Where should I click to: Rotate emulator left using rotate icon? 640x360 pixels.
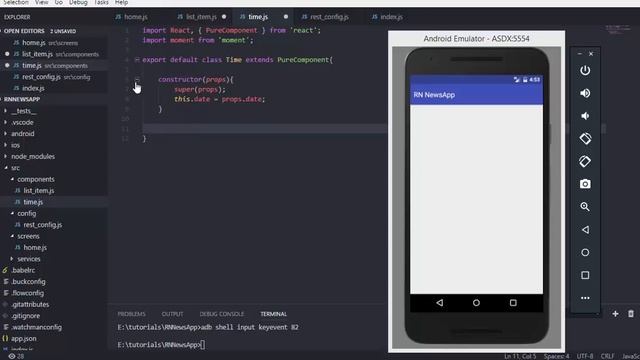[x=585, y=139]
